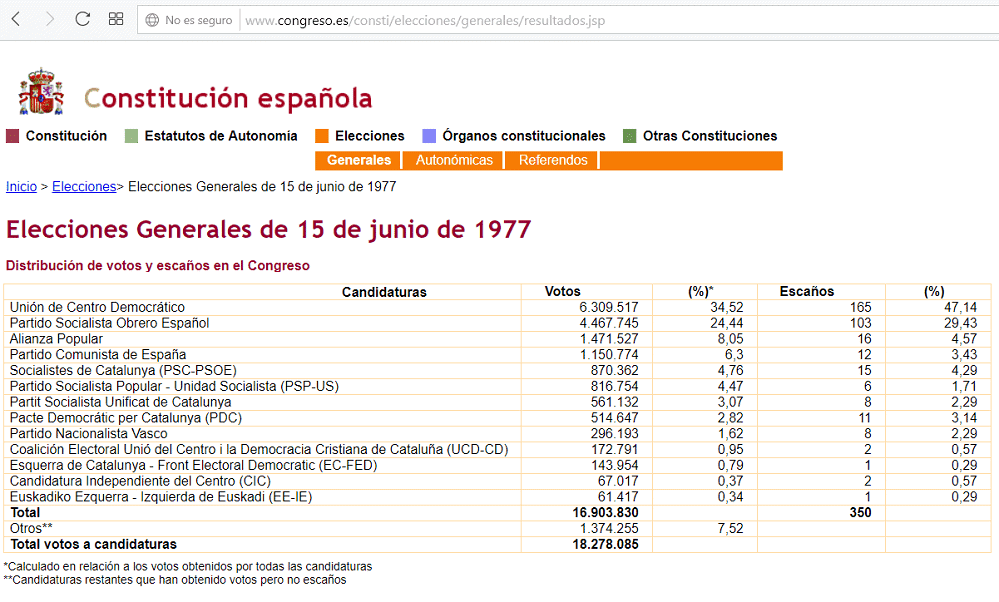Screen dimensions: 999x602
Task: Switch to the Referendos tab
Action: point(553,161)
